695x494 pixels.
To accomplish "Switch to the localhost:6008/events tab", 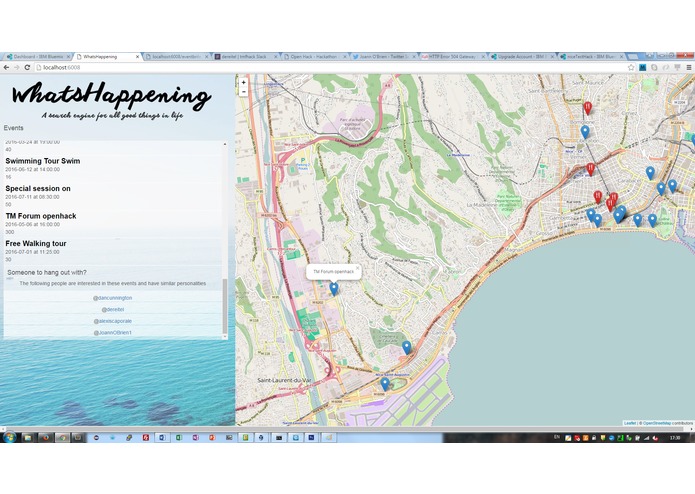I will click(176, 57).
